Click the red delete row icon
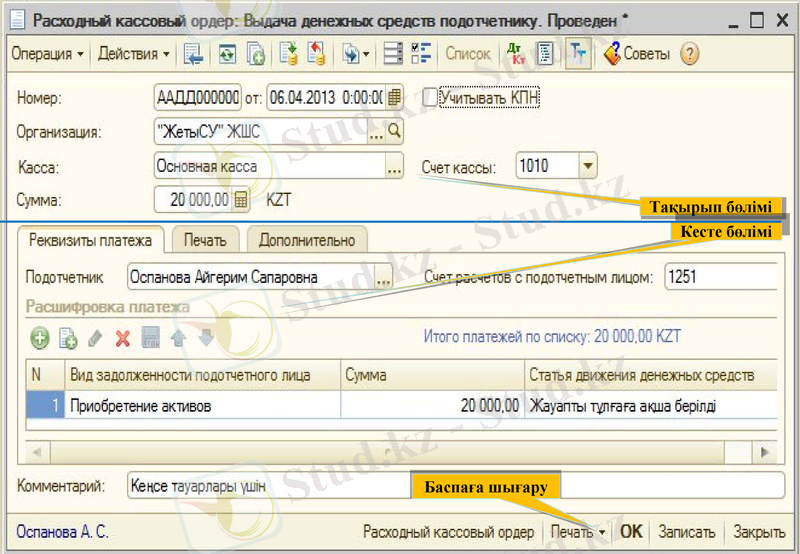 [123, 338]
